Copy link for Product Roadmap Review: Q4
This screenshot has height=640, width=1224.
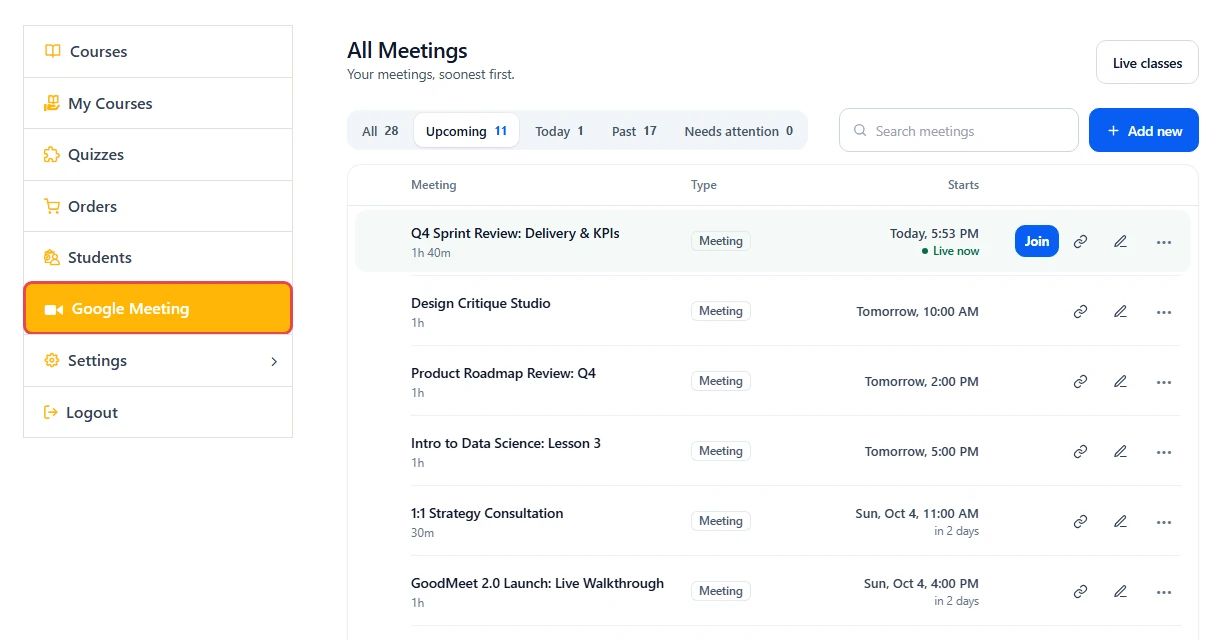click(x=1080, y=381)
